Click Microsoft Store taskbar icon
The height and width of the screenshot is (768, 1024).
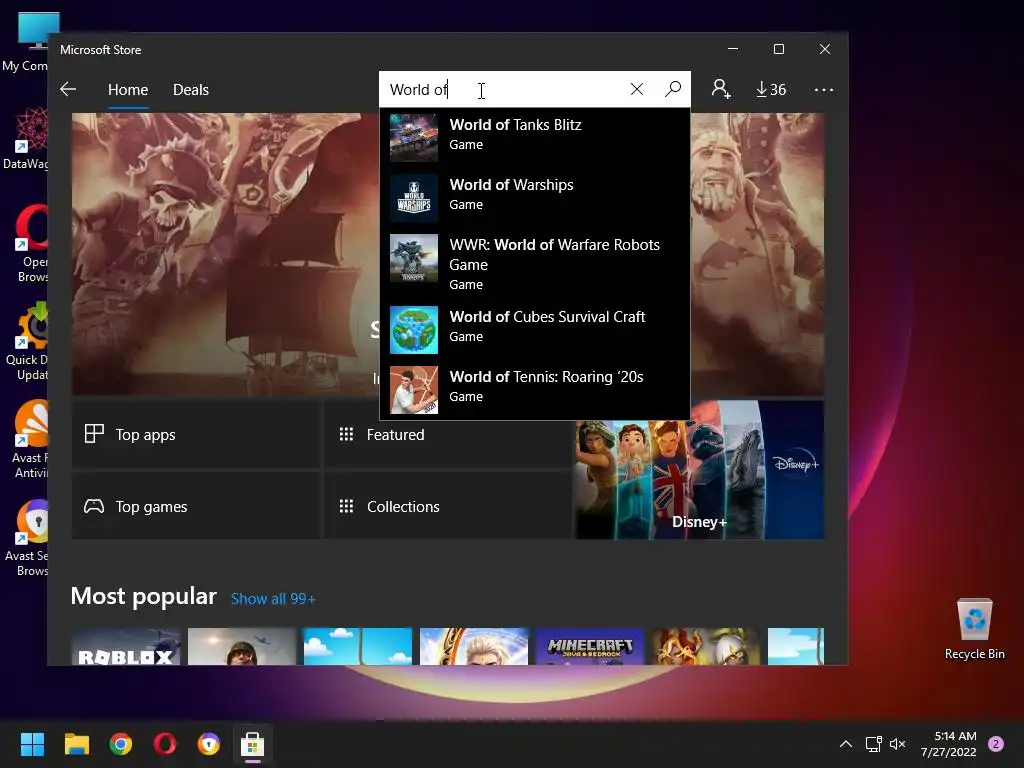click(x=253, y=744)
